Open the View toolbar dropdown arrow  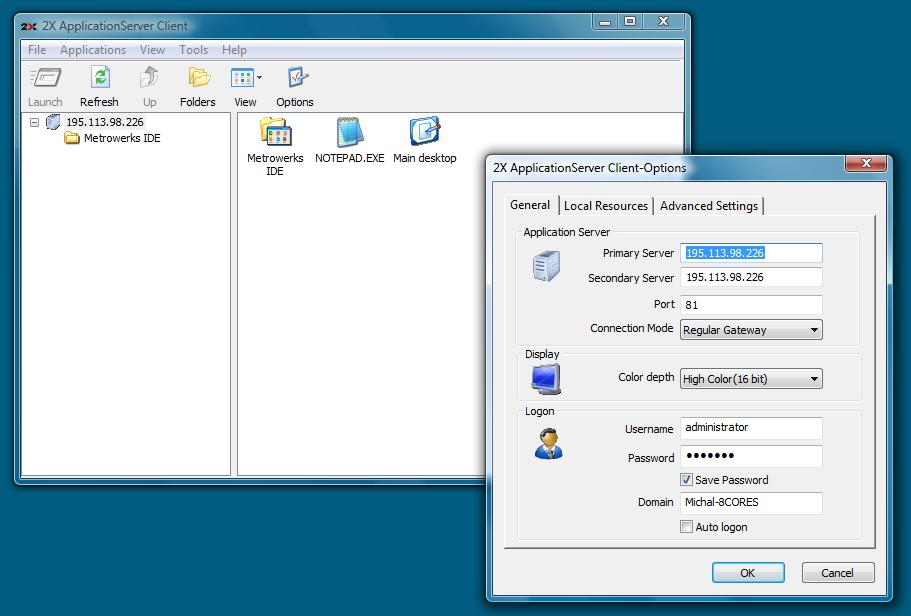(259, 77)
